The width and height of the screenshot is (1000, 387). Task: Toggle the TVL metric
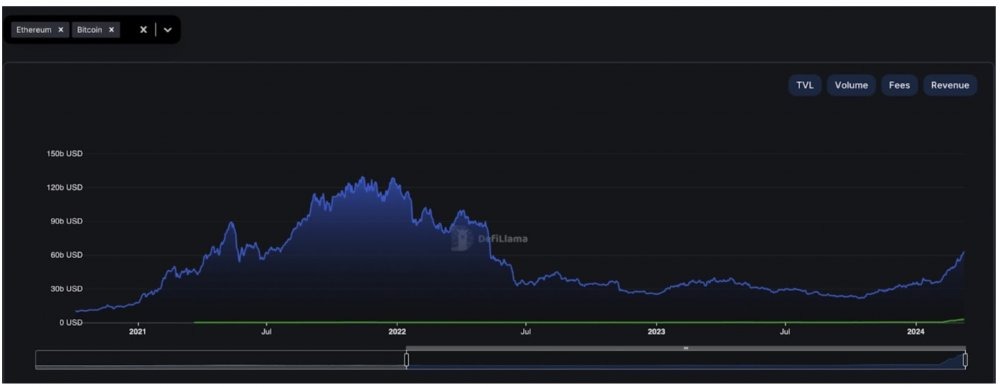click(805, 85)
